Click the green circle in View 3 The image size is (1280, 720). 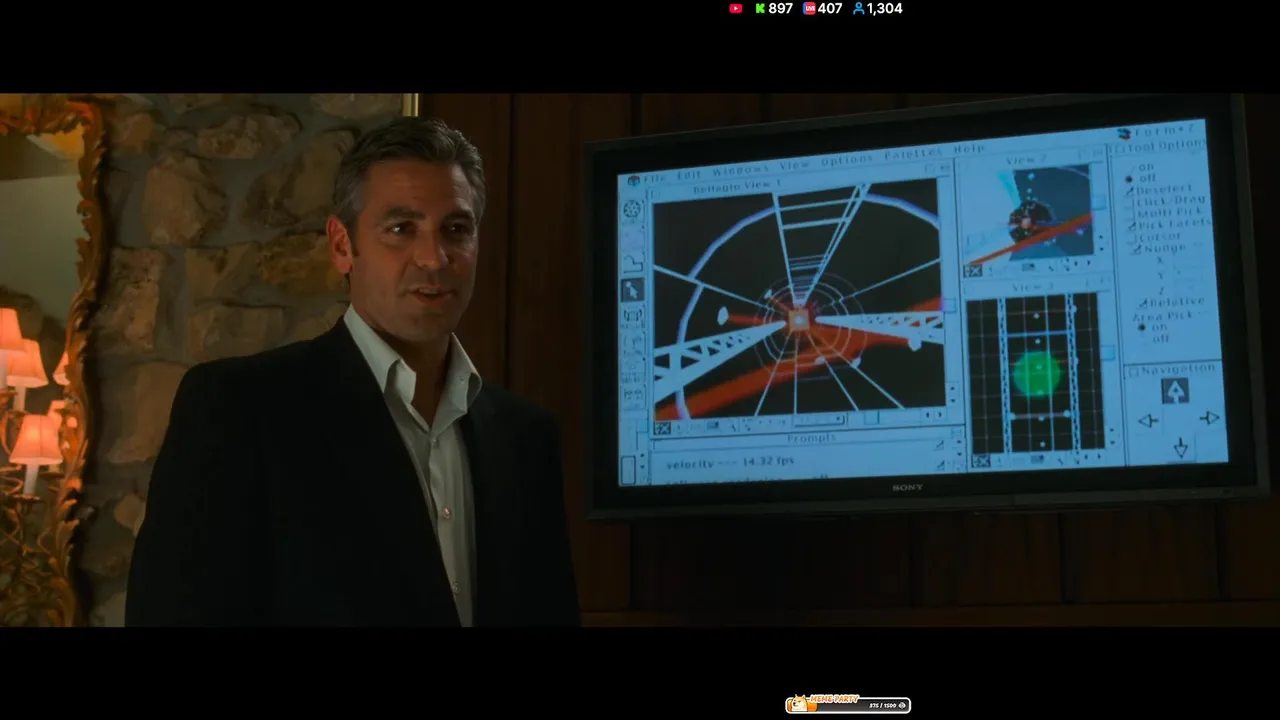click(x=1036, y=373)
